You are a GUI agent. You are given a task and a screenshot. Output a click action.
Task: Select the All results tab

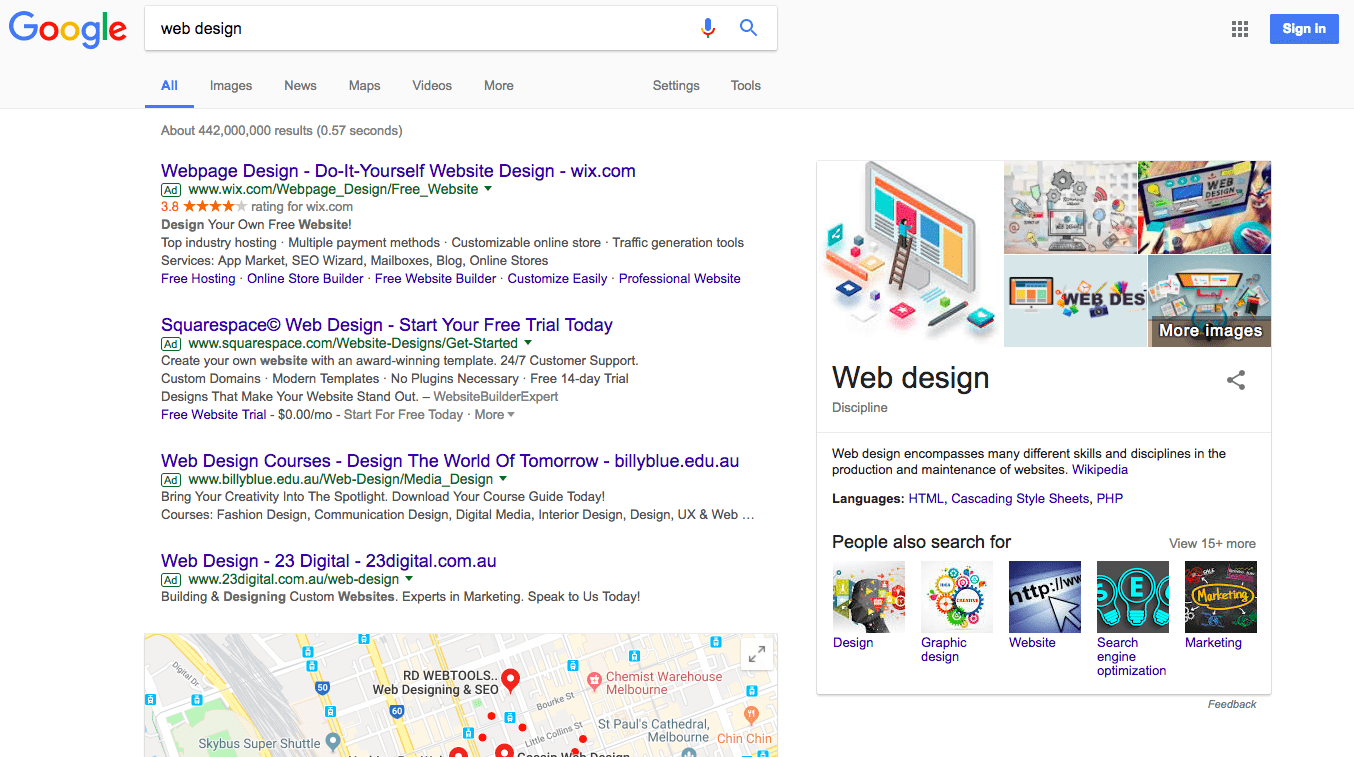click(170, 86)
